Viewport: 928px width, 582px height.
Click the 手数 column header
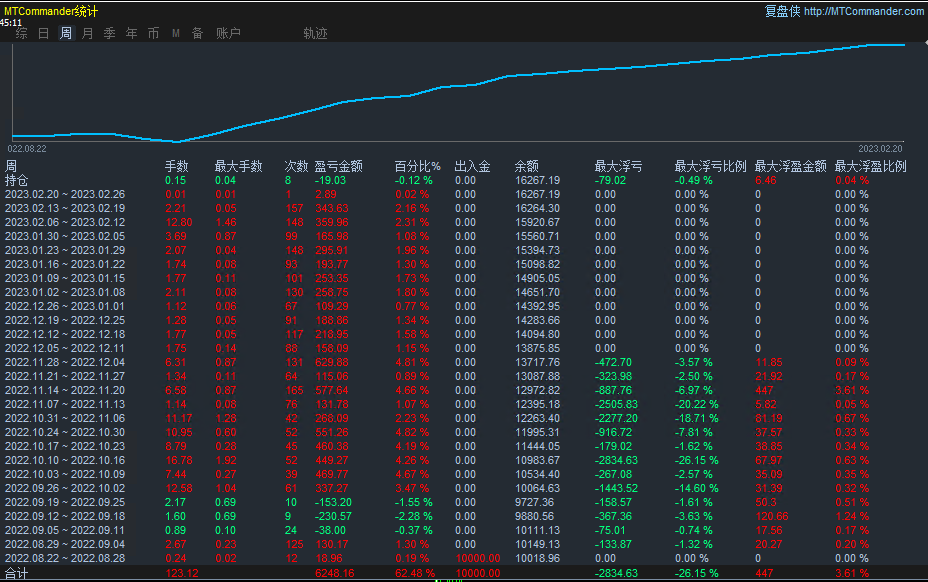coord(176,166)
